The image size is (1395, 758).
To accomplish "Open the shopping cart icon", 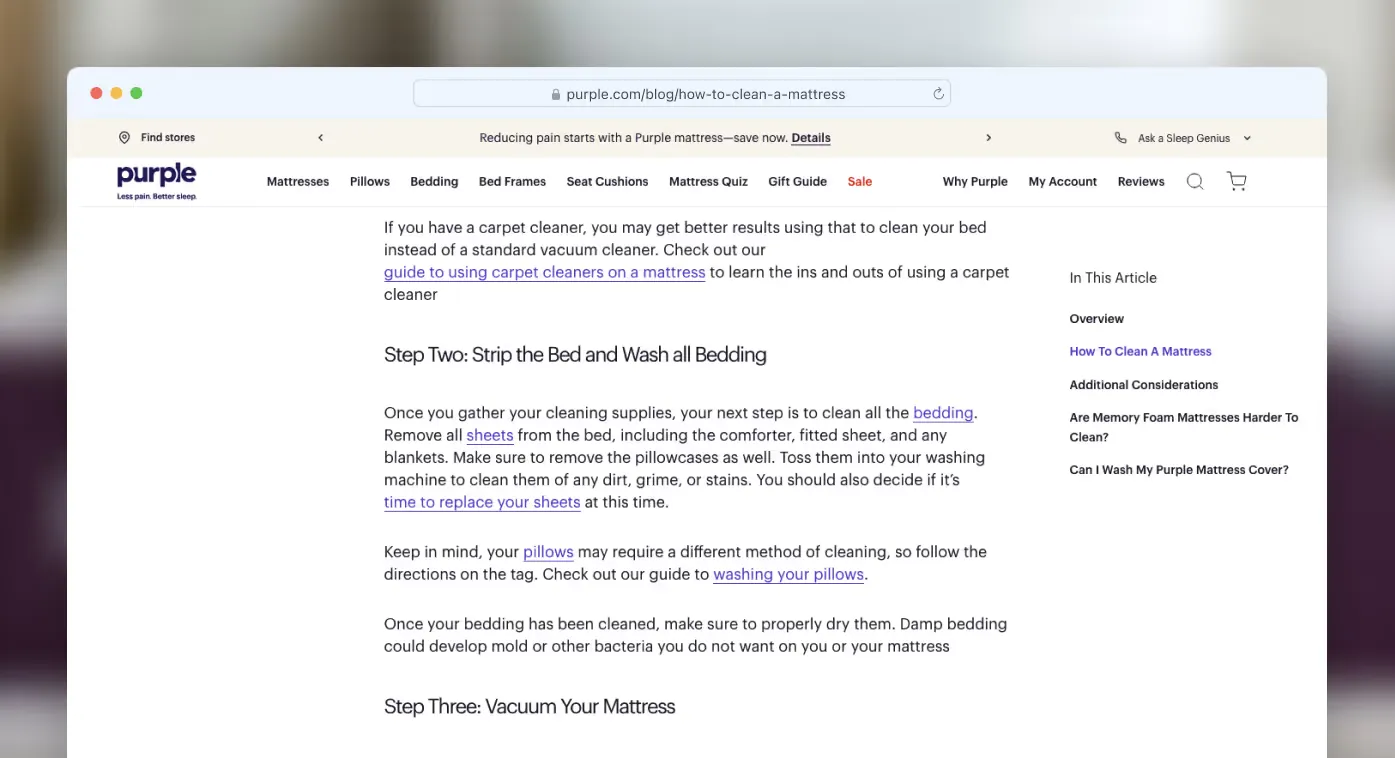I will [1237, 181].
